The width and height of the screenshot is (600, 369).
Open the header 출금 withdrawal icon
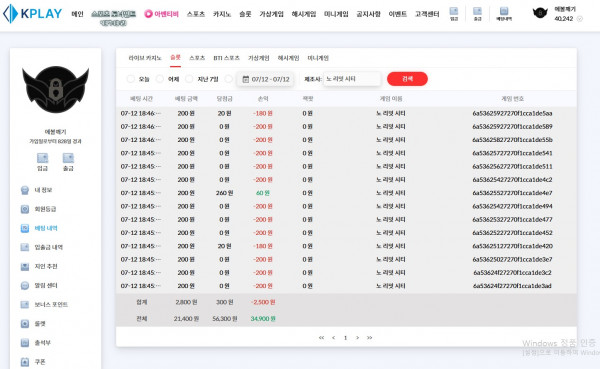477,11
